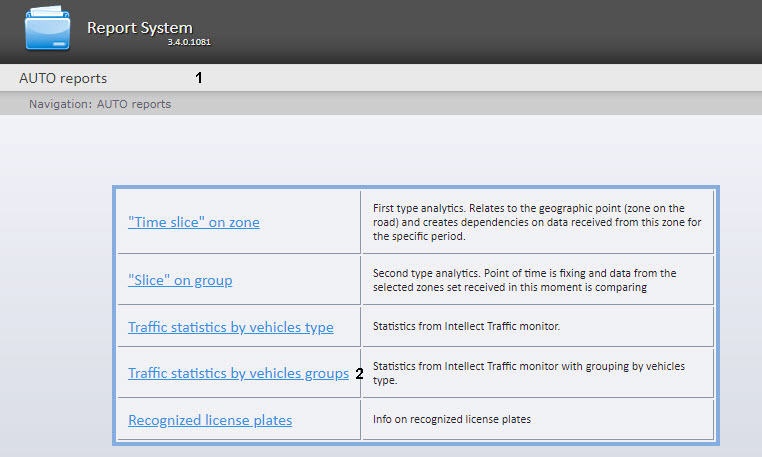Open the "Time slice" on zone report
The image size is (762, 457).
click(x=194, y=222)
